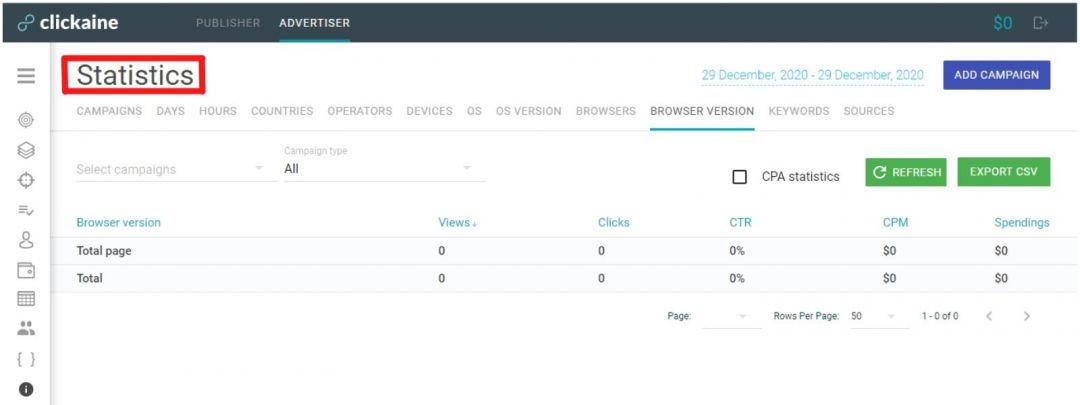Open the Select campaigns dropdown
Viewport: 1080px width, 405px height.
[170, 169]
